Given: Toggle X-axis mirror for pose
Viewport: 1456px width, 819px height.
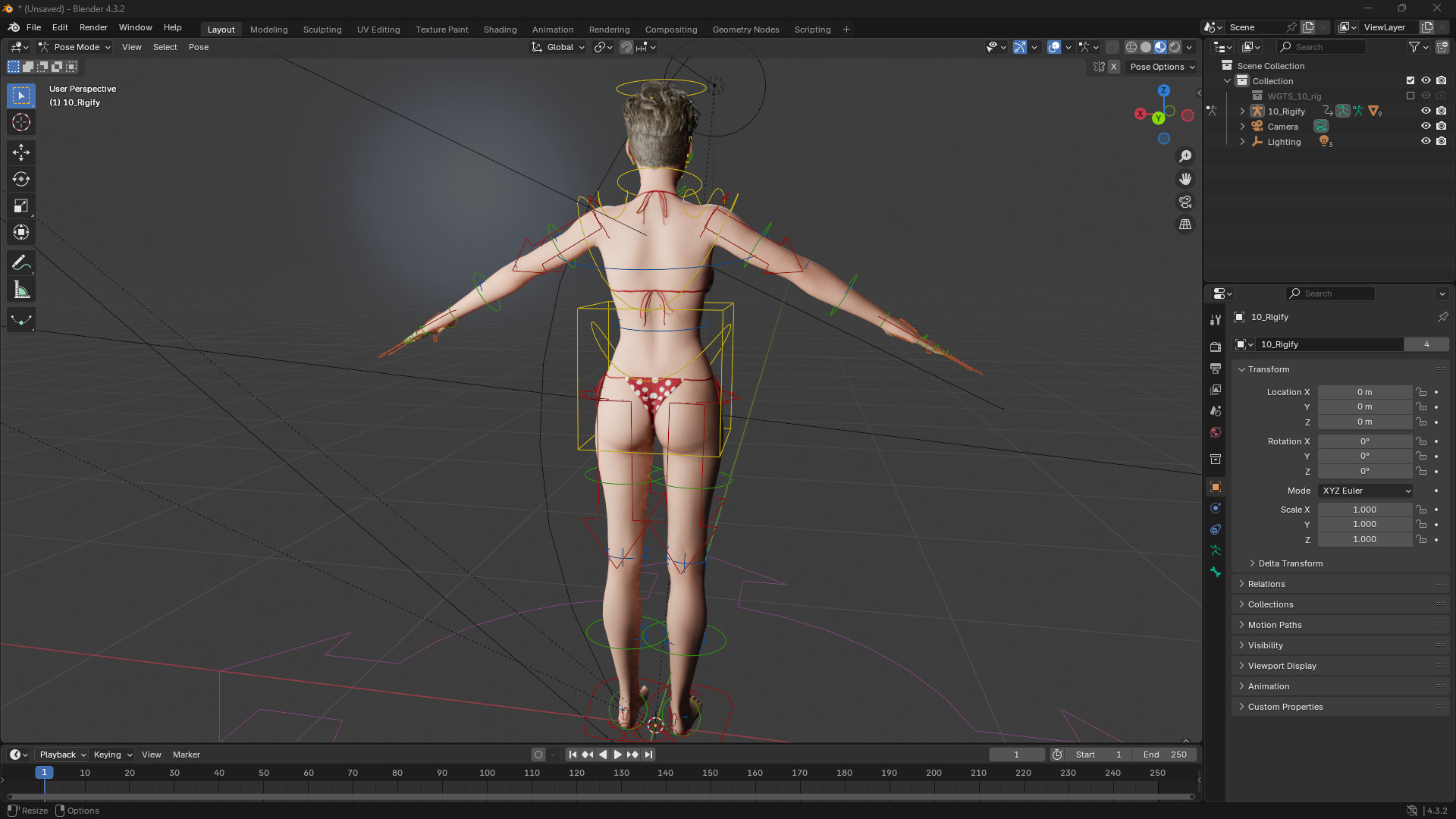Looking at the screenshot, I should [x=1114, y=67].
